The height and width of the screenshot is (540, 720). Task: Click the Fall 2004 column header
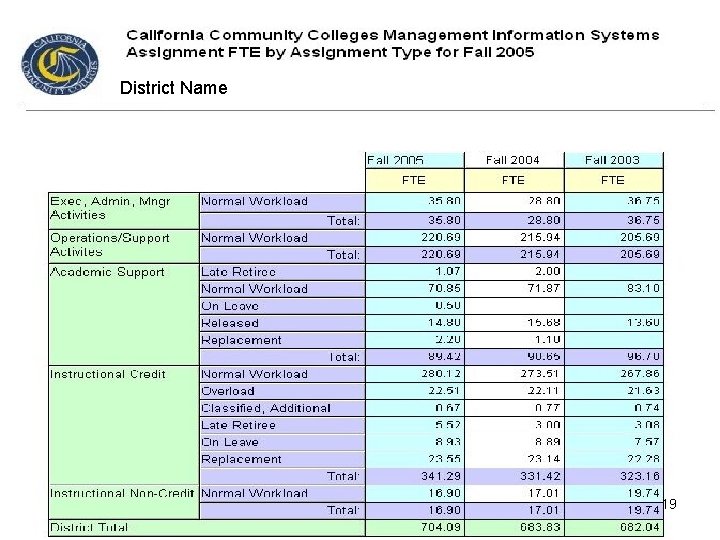(x=512, y=160)
